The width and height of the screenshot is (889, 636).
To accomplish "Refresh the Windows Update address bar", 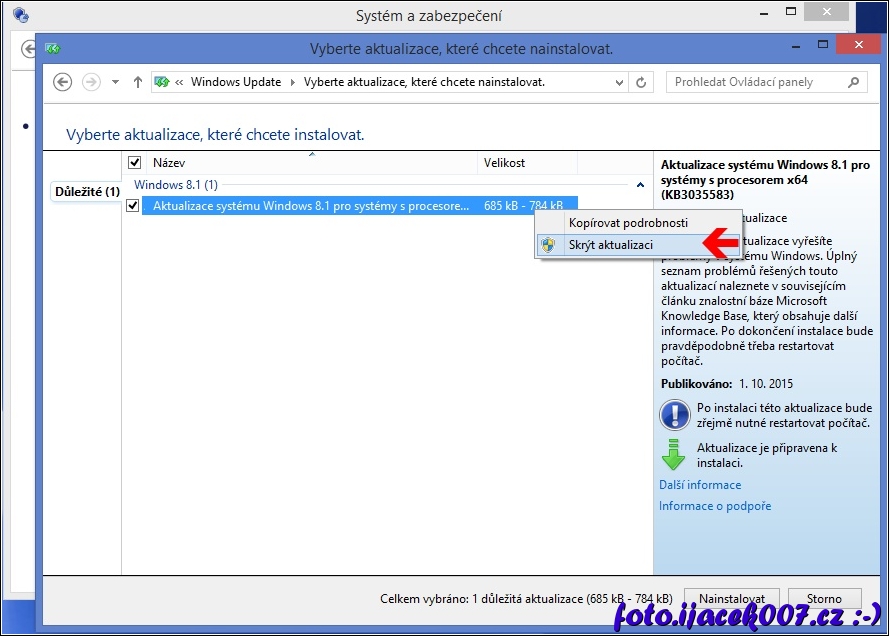I will point(641,82).
